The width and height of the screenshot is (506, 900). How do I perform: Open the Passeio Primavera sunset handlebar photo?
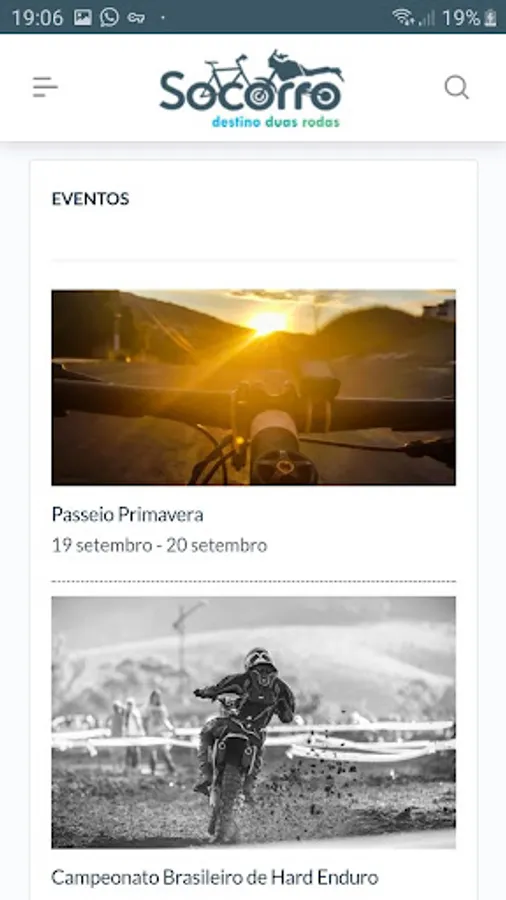(254, 387)
